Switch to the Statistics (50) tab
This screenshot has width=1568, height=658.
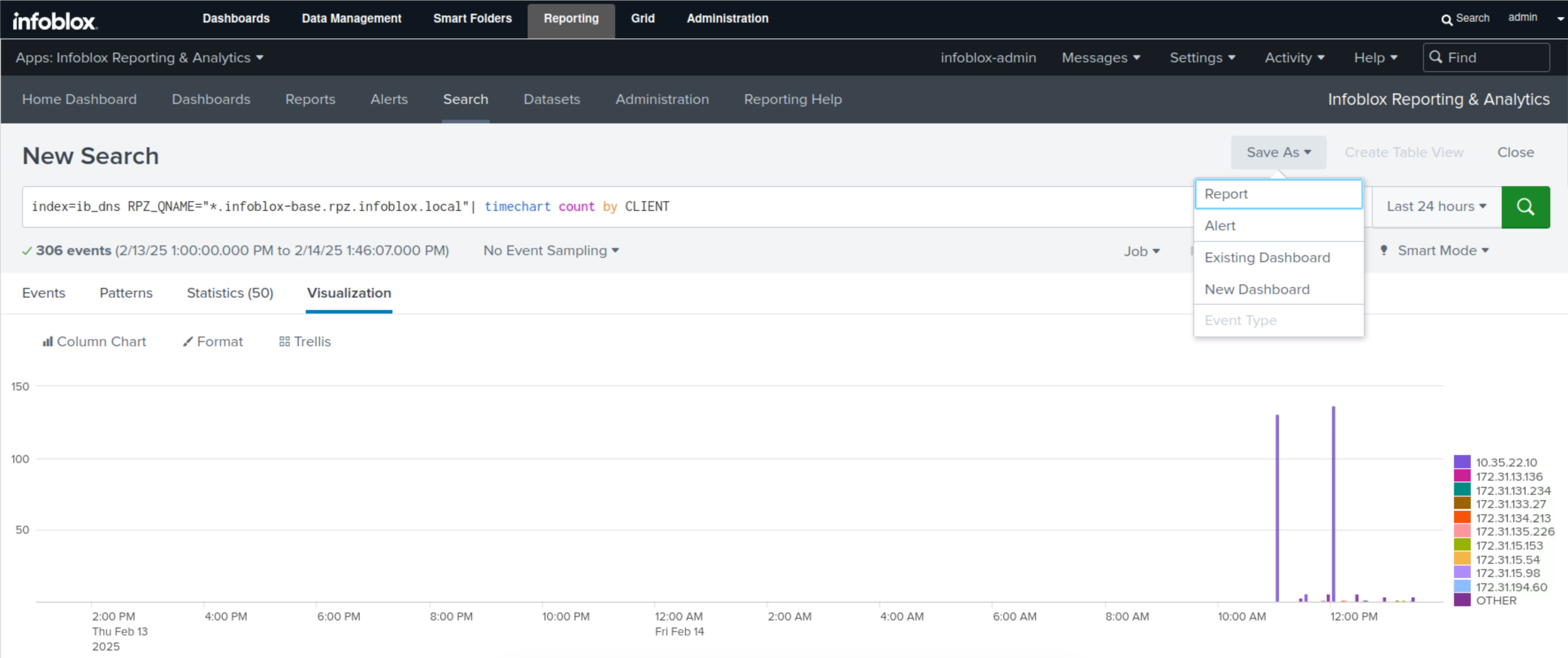tap(229, 293)
